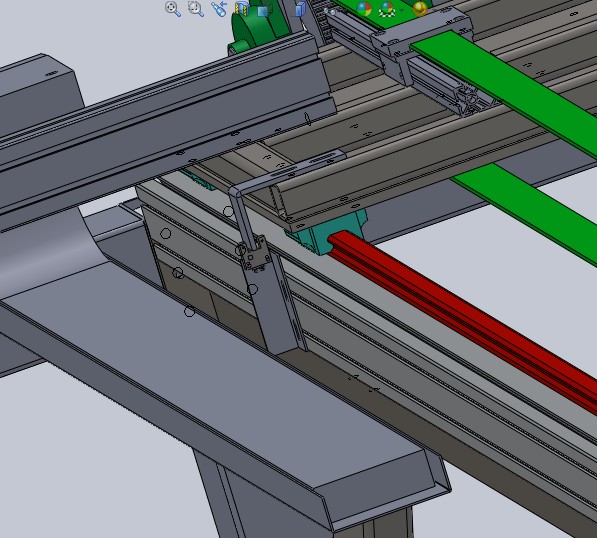The image size is (597, 538).
Task: Select the small sensor bracket block
Action: coord(256,254)
